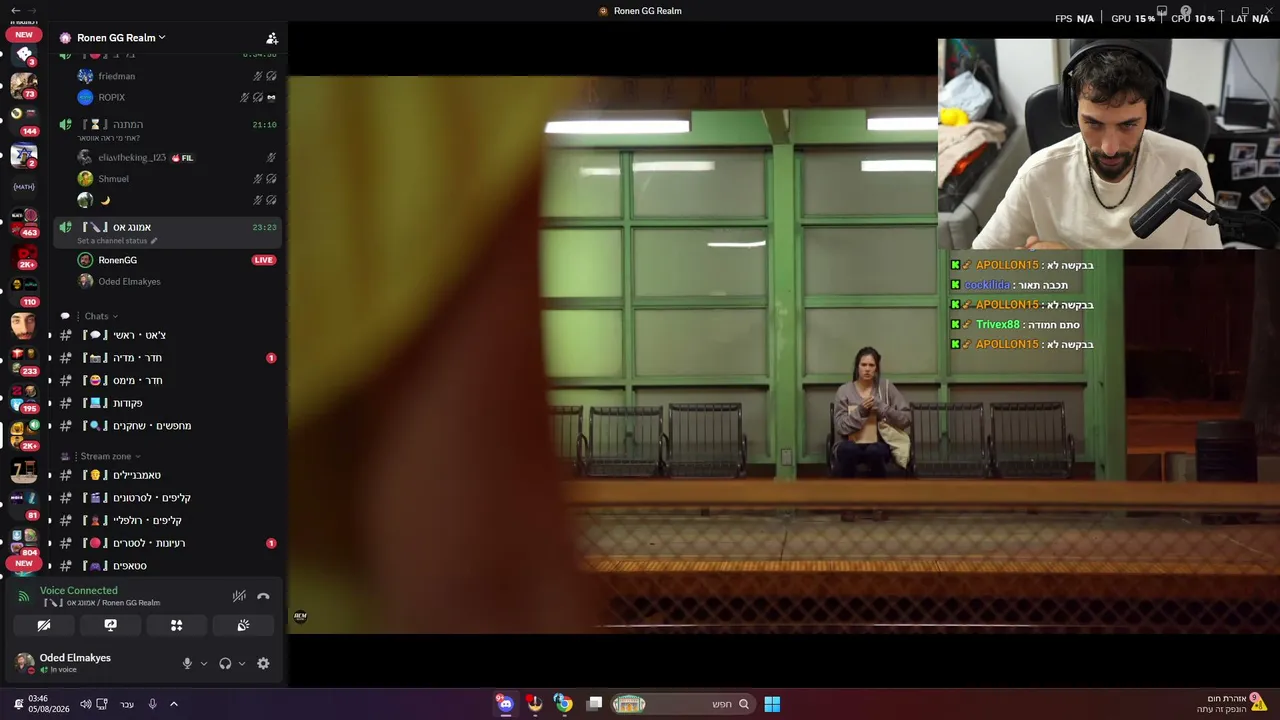This screenshot has width=1280, height=720.
Task: Open the טאמבניילים channel
Action: tap(167, 475)
